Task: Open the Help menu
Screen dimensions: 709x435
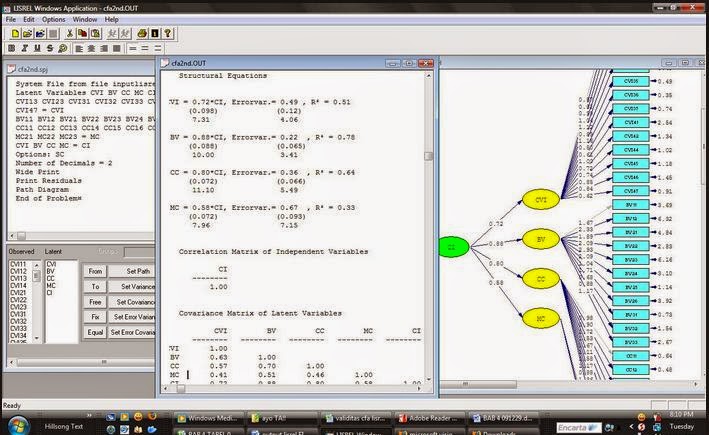Action: [112, 19]
